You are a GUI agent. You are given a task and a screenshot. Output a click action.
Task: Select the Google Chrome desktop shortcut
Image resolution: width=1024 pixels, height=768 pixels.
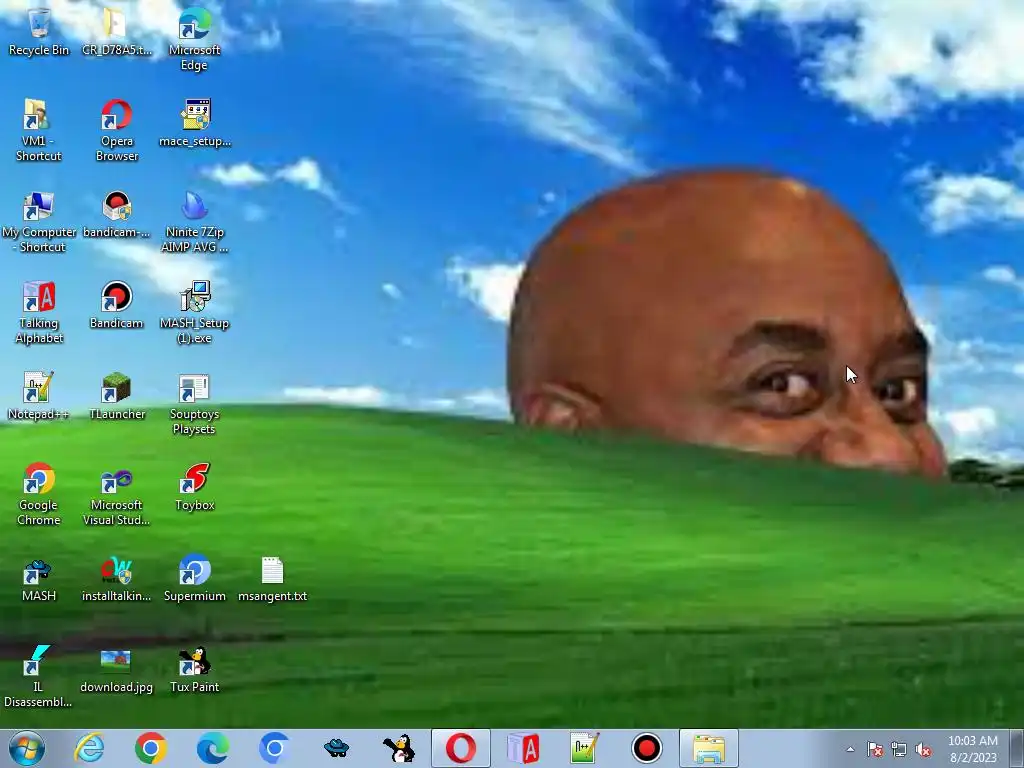coord(39,494)
